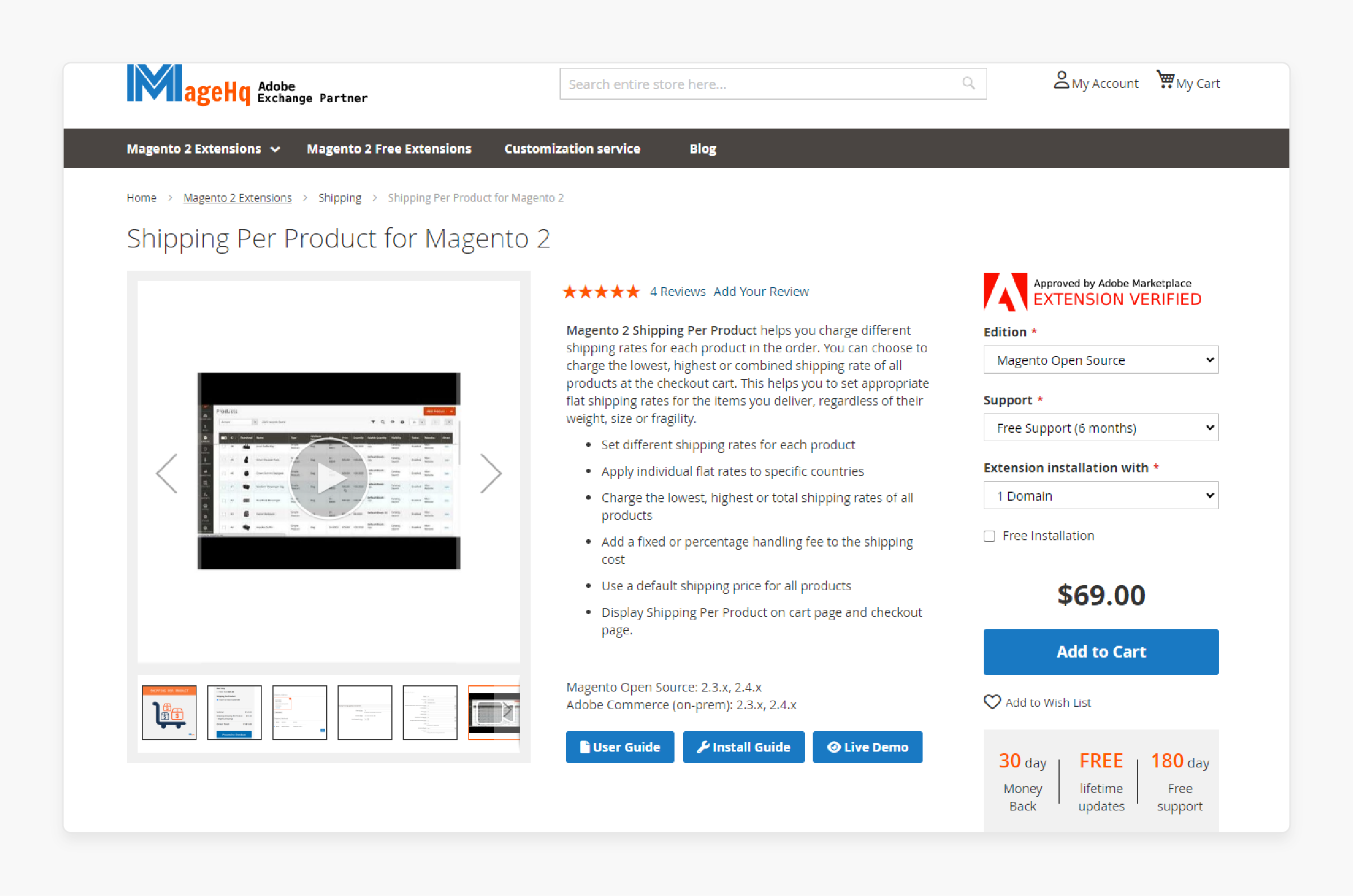Launch the Live Demo button
This screenshot has width=1353, height=896.
(x=867, y=747)
